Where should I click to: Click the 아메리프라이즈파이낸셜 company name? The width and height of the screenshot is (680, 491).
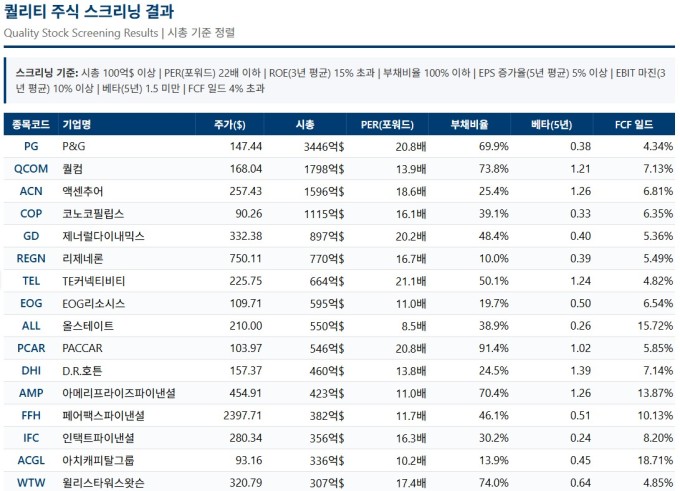click(x=118, y=393)
